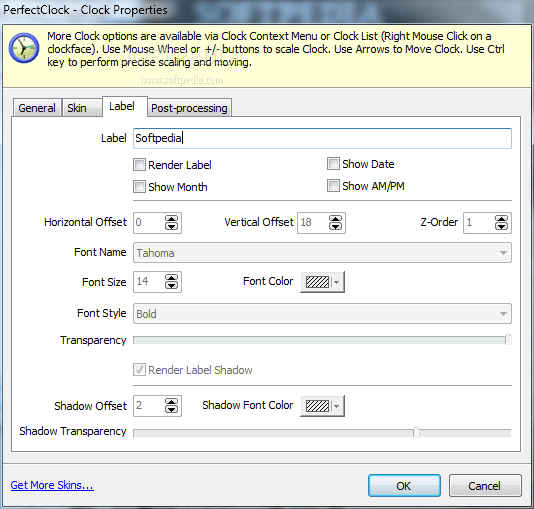
Task: Confirm with the OK button
Action: (404, 486)
